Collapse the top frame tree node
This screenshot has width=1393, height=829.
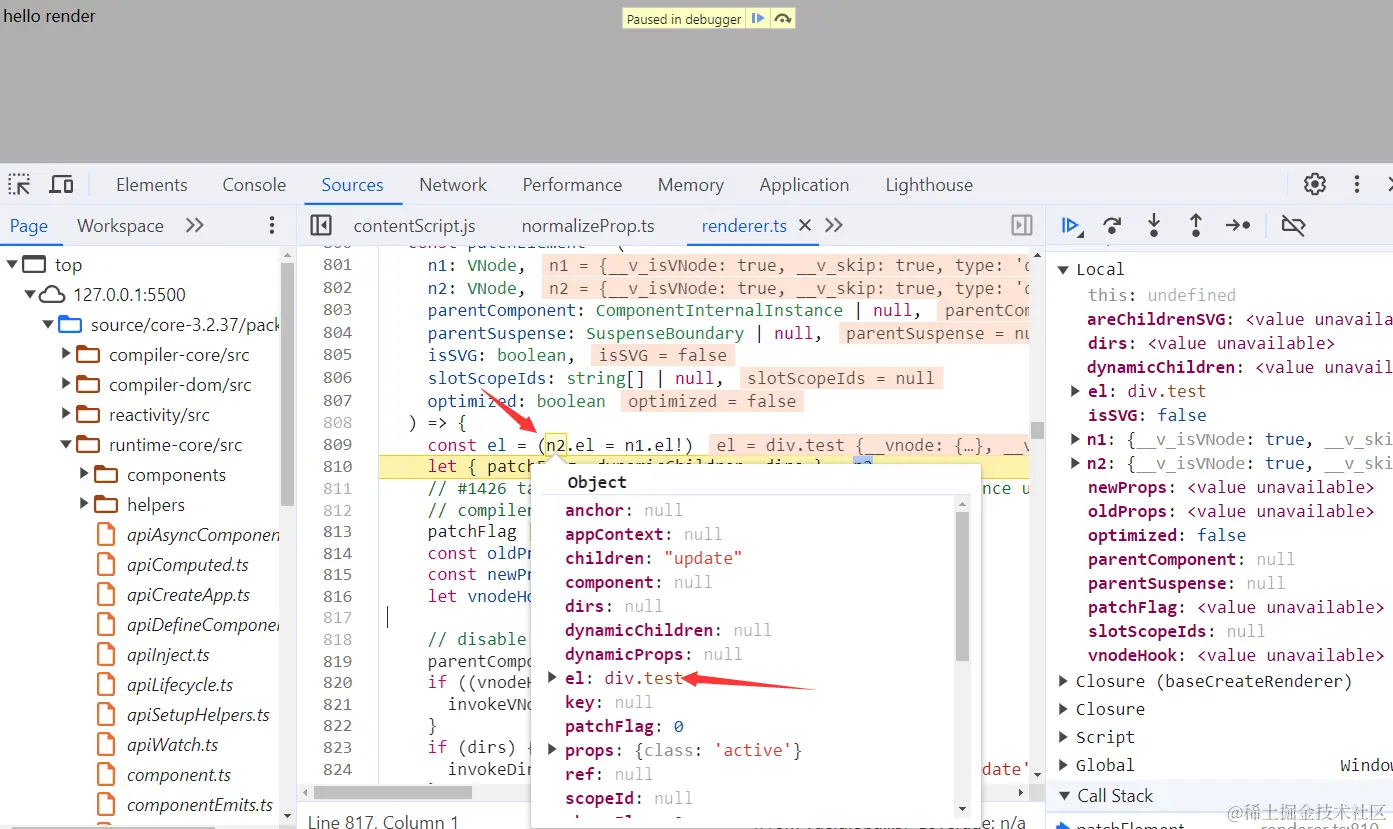coord(12,265)
